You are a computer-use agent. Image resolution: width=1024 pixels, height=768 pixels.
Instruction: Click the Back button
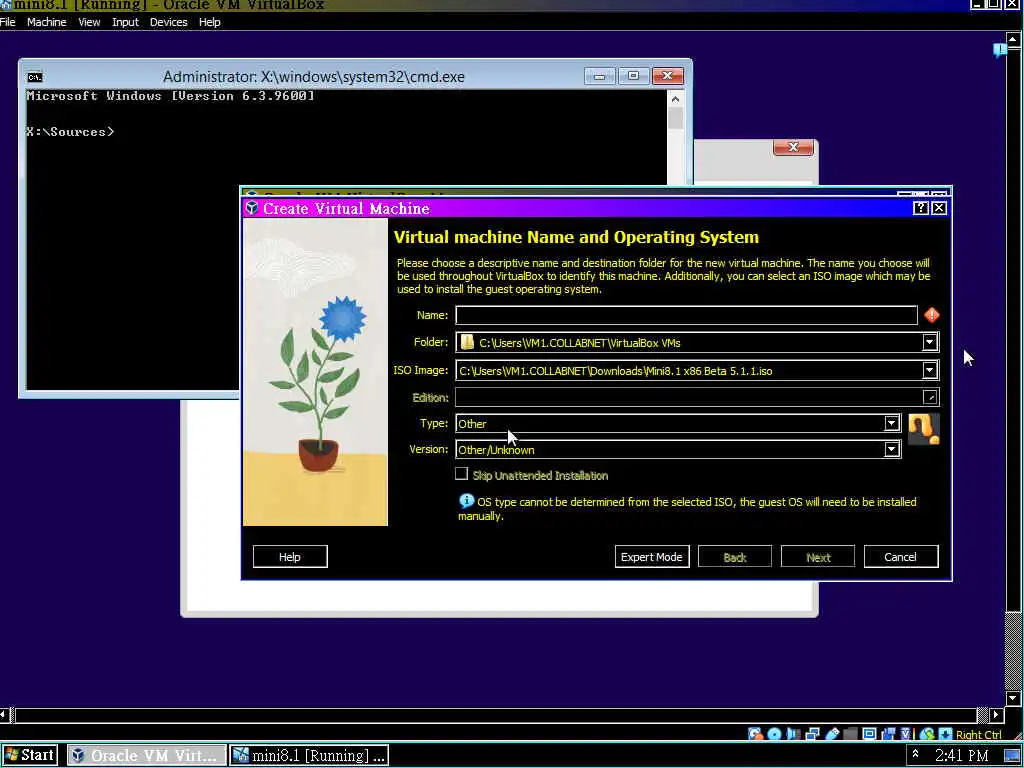pos(735,557)
